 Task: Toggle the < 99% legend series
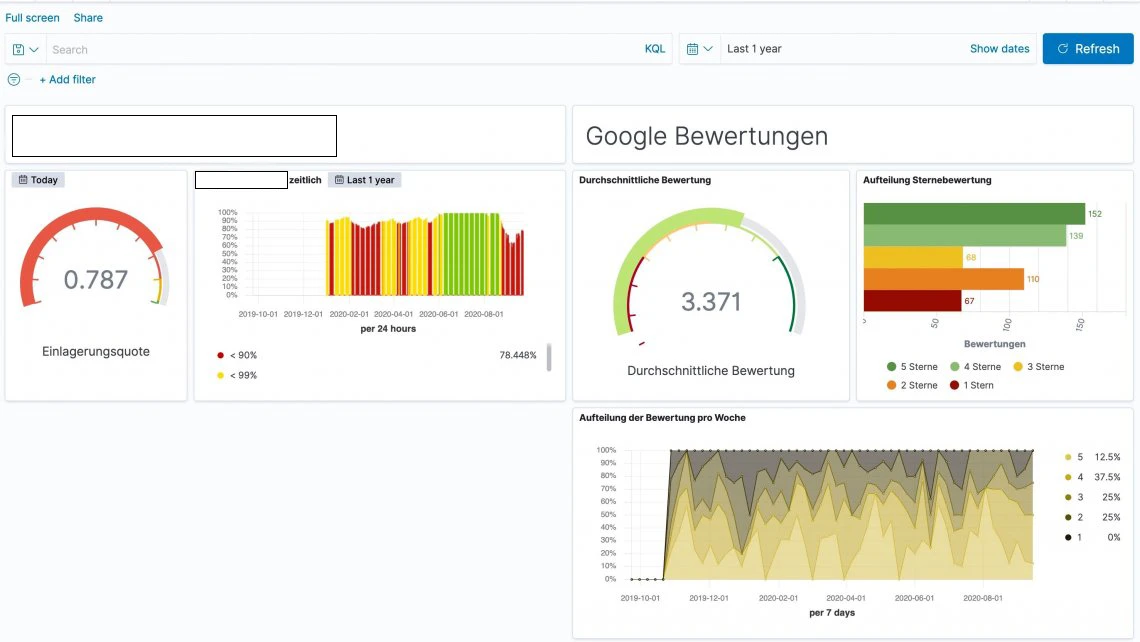pos(237,375)
